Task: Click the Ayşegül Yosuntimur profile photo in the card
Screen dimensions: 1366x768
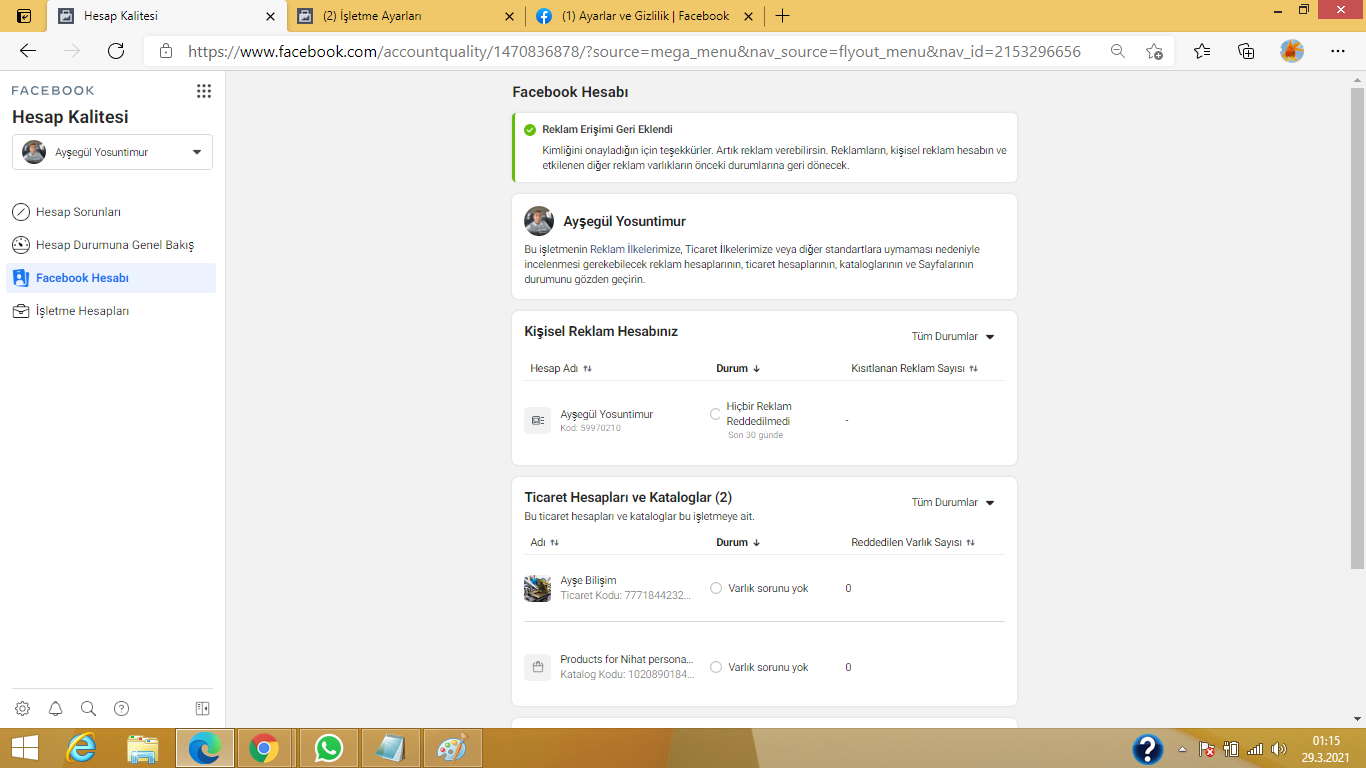Action: 539,221
